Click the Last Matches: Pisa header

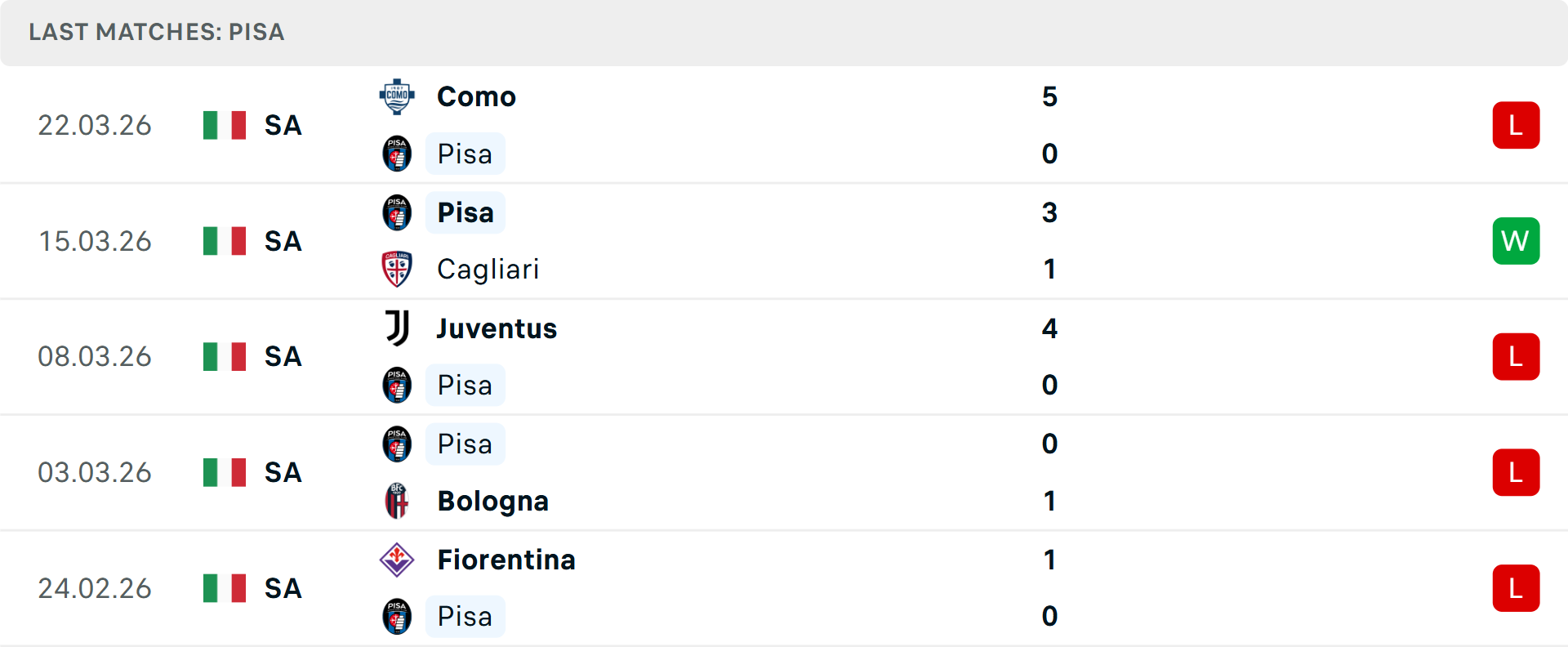tap(157, 32)
